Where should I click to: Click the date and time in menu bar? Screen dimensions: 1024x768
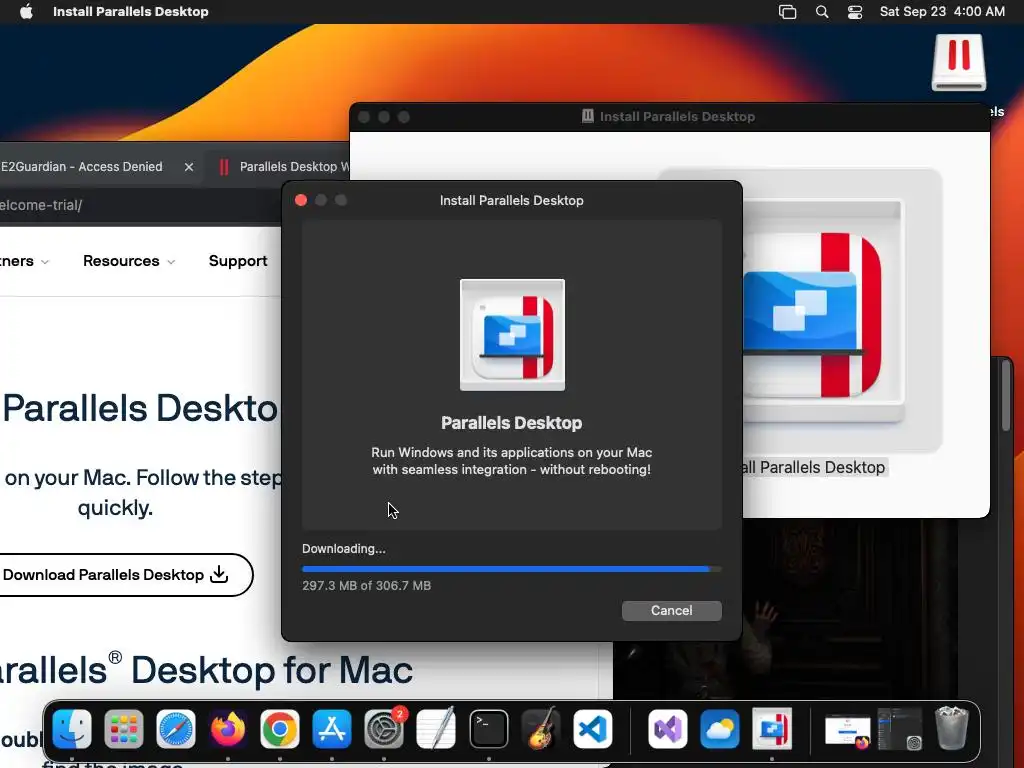[942, 12]
